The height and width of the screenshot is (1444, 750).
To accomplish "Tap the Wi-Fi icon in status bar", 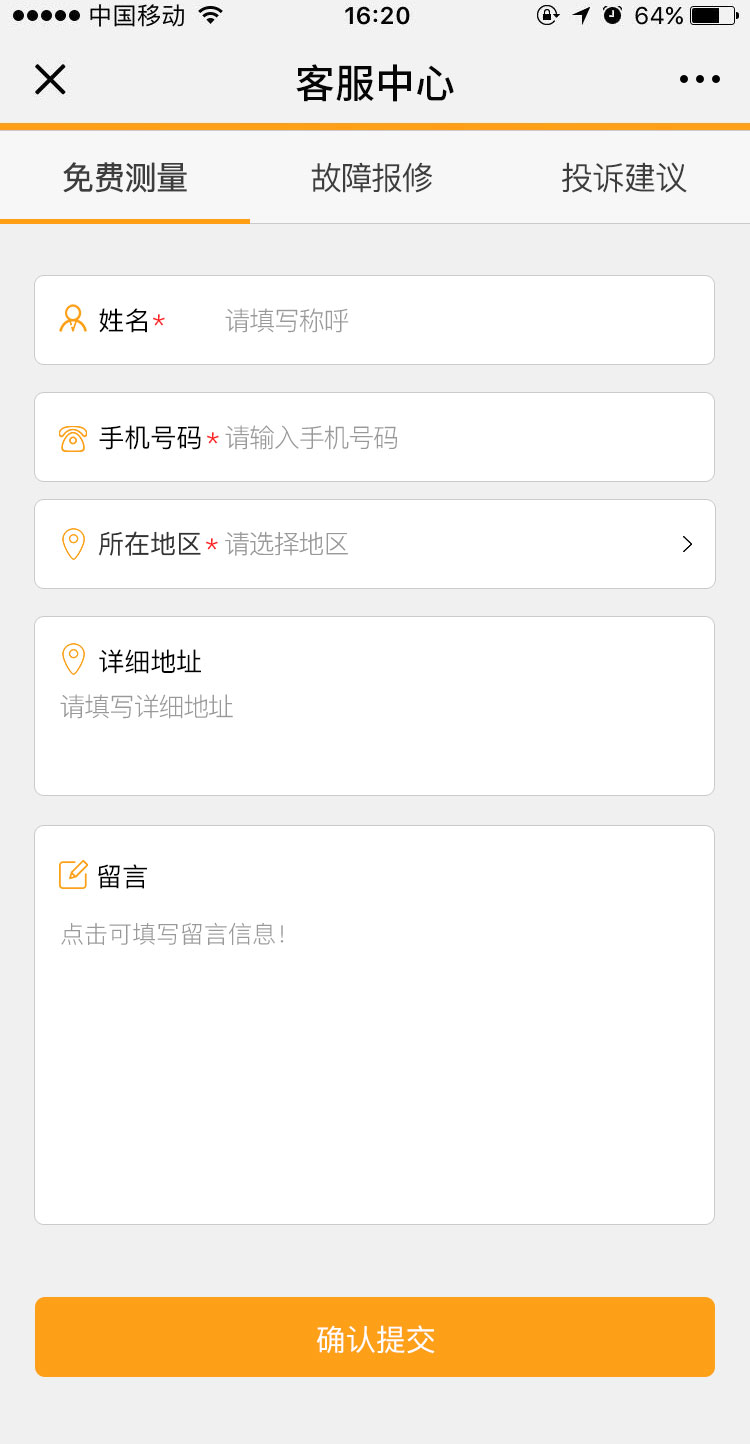I will (210, 15).
